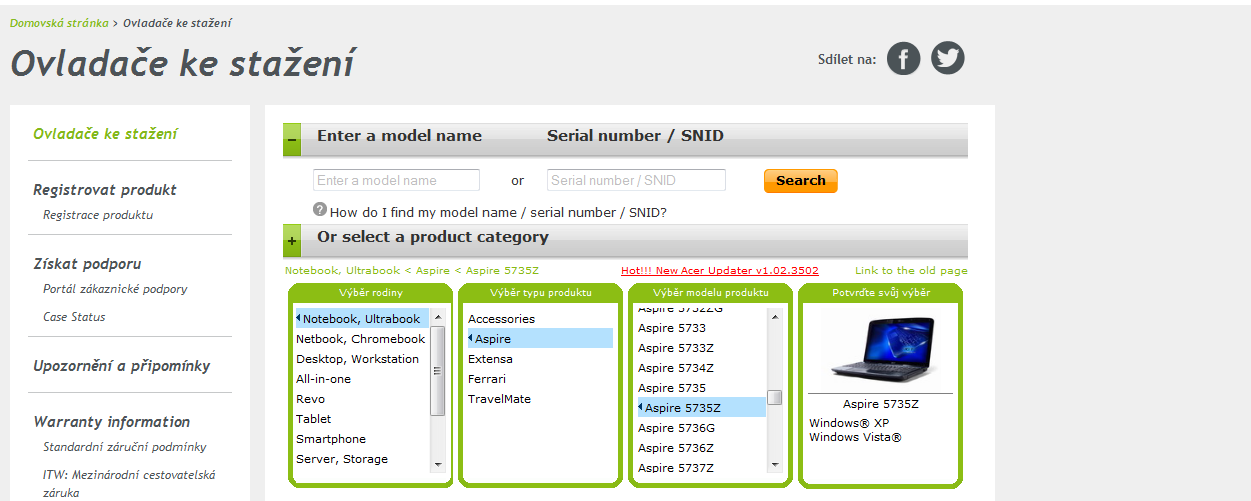Open the Hot!!! New Acer Updater link
The width and height of the screenshot is (1251, 501).
(x=720, y=271)
